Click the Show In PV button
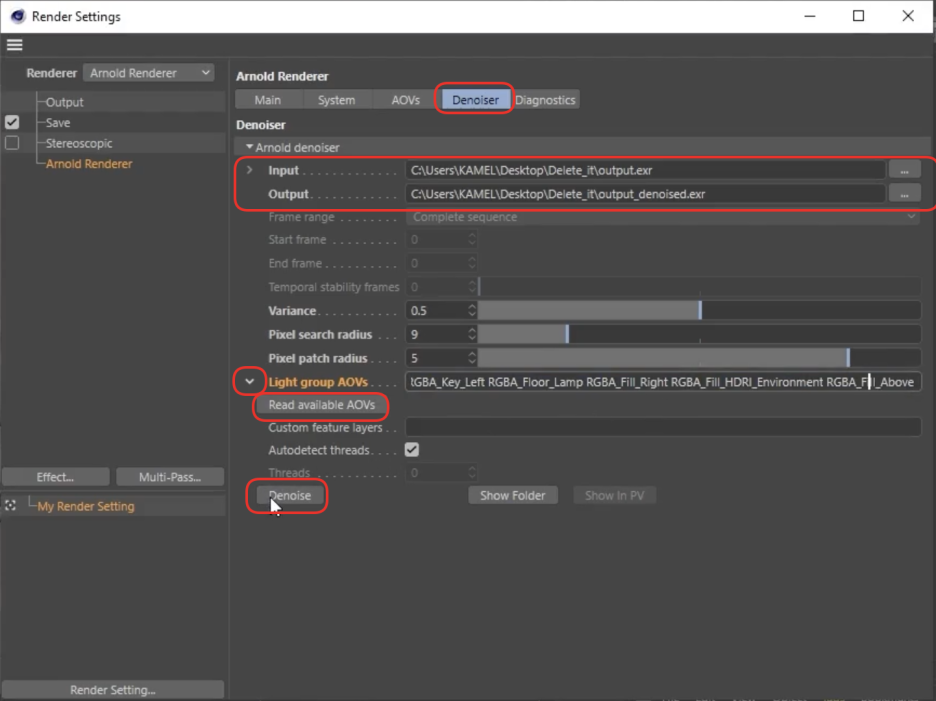Screen dimensions: 936x701 [614, 496]
